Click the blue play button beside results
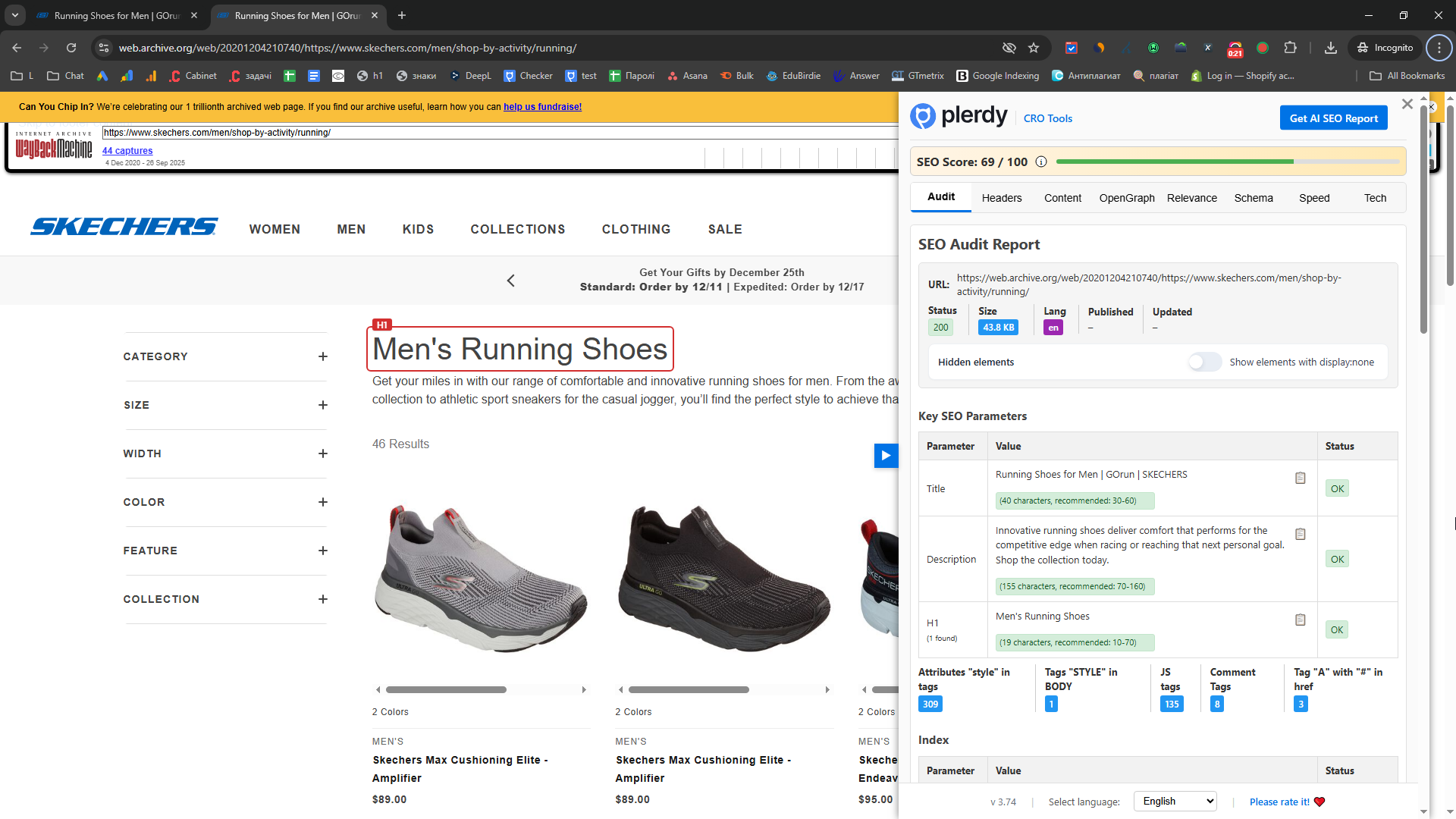 pos(885,456)
